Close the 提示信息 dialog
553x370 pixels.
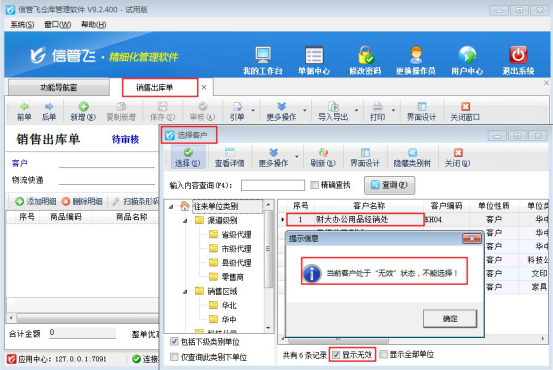coord(472,239)
